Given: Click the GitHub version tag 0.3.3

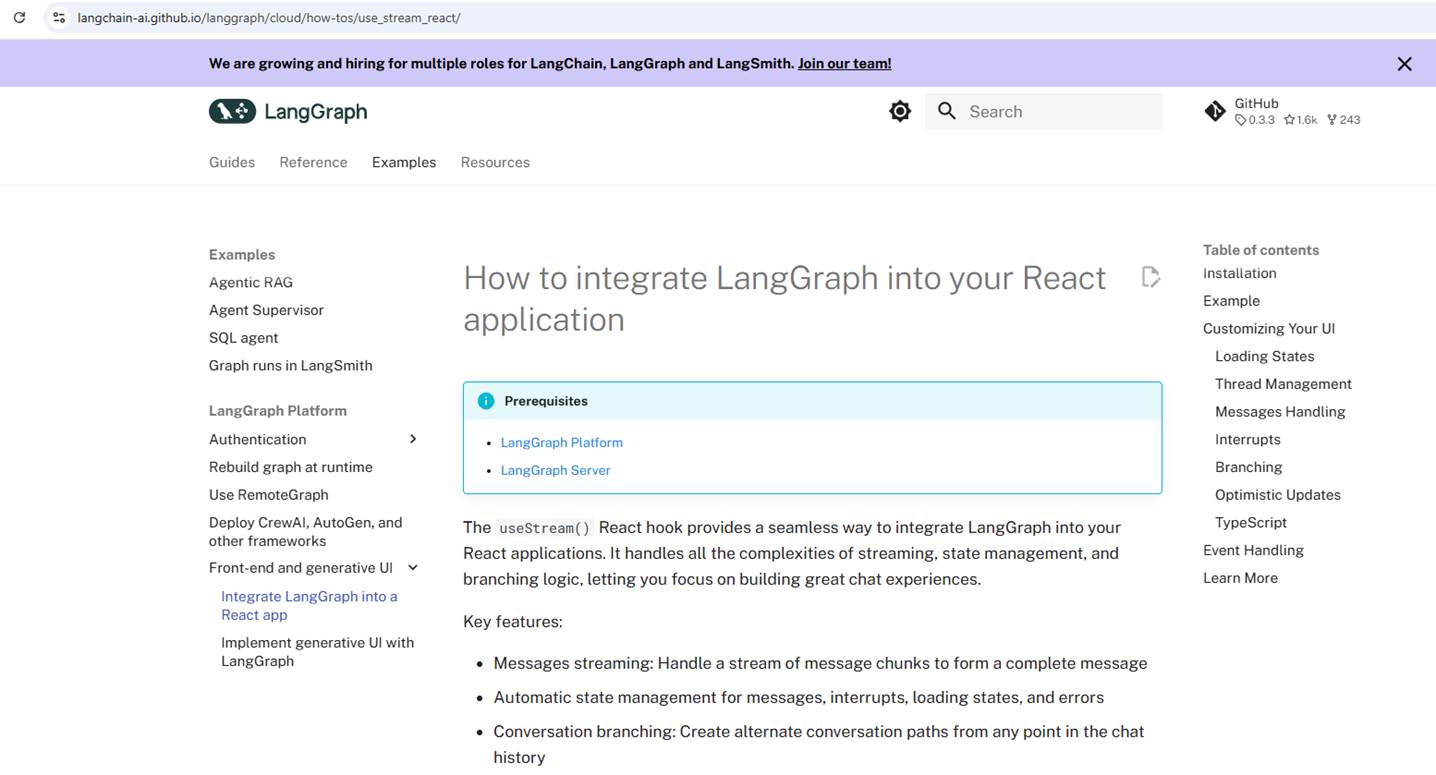Looking at the screenshot, I should click(x=1254, y=120).
